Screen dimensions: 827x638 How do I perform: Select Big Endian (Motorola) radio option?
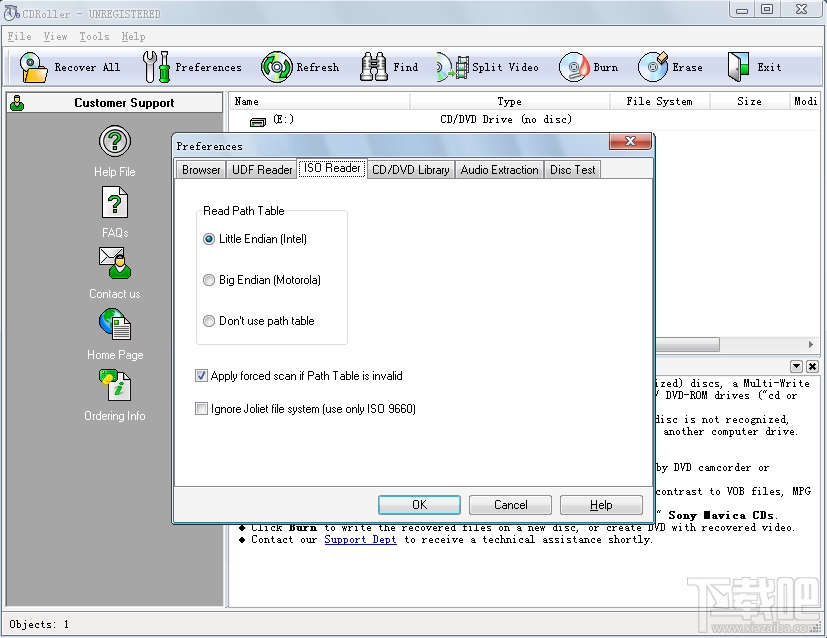click(x=209, y=280)
